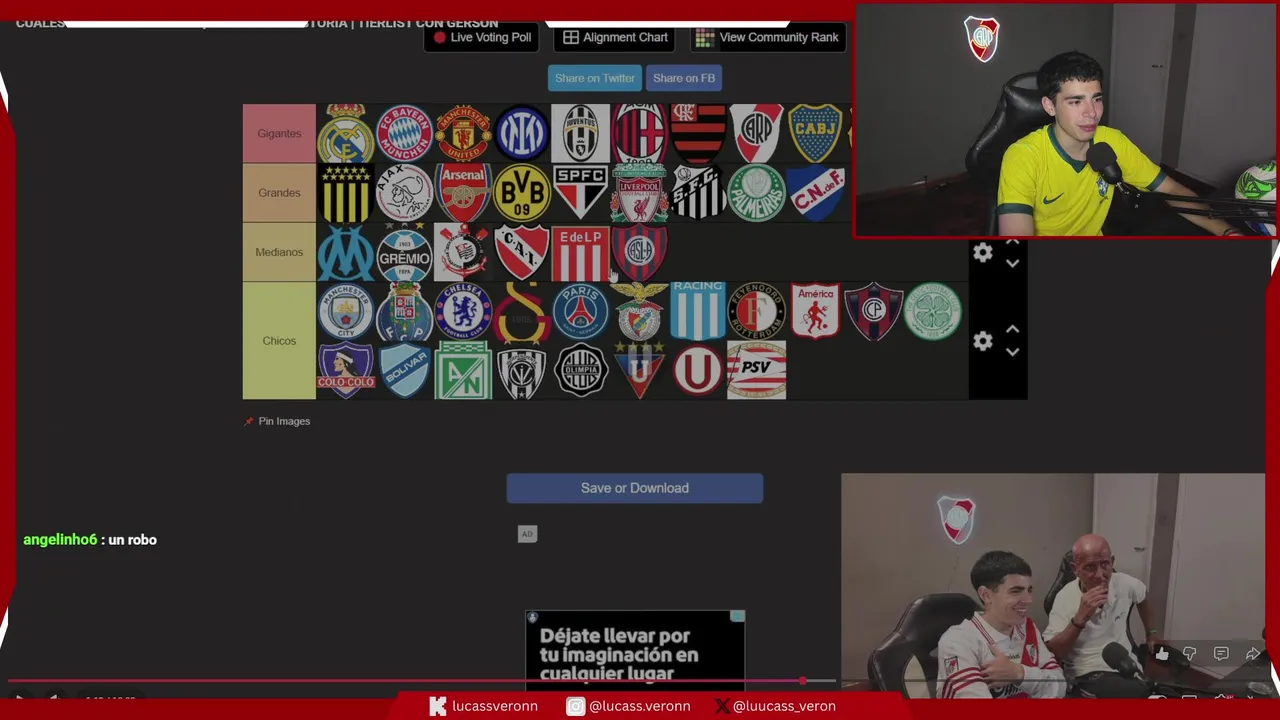Select the SPFC São Paulo crest
1280x720 pixels.
pos(581,193)
